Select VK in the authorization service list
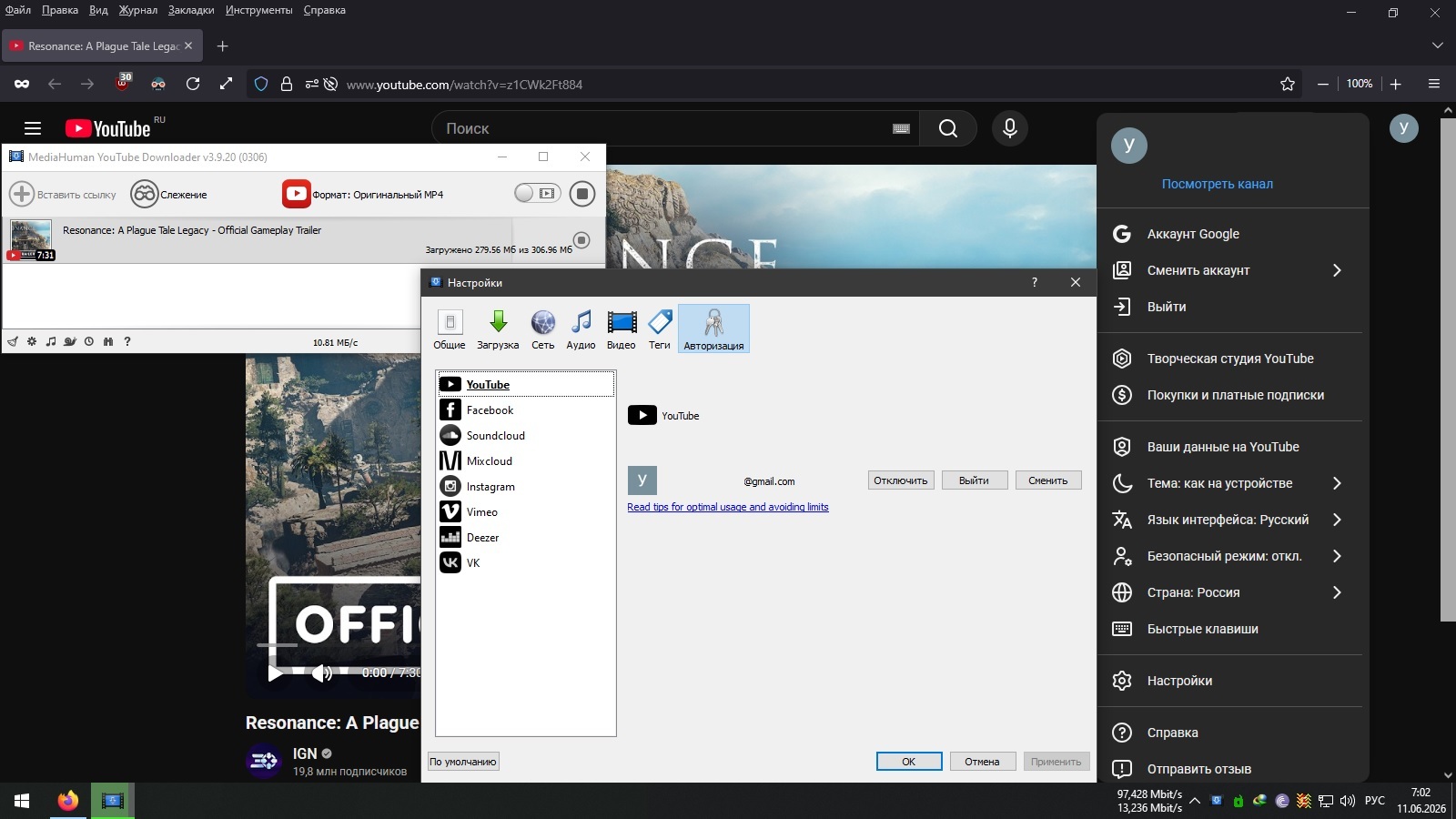 pyautogui.click(x=526, y=563)
